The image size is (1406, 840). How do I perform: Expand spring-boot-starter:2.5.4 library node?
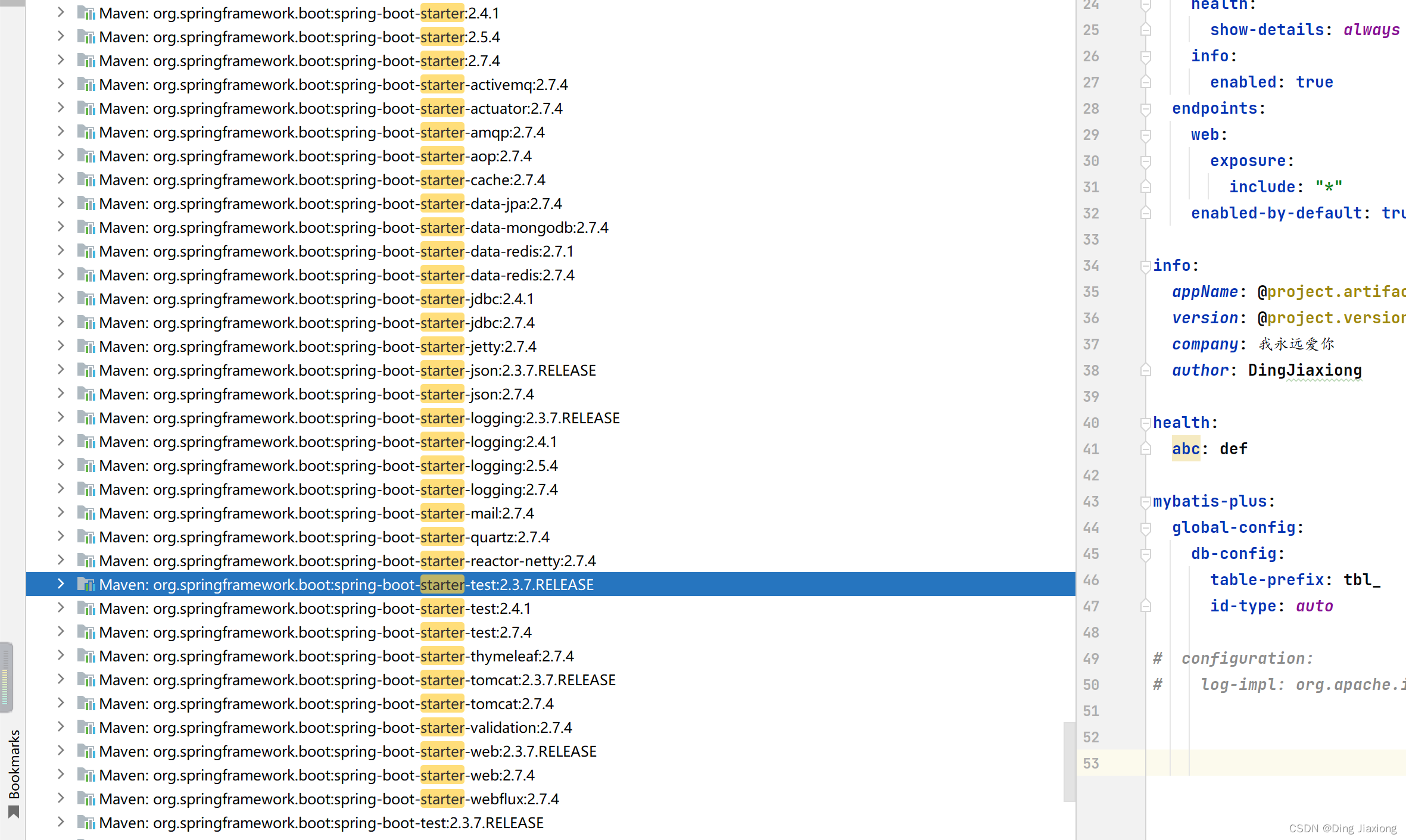tap(61, 36)
